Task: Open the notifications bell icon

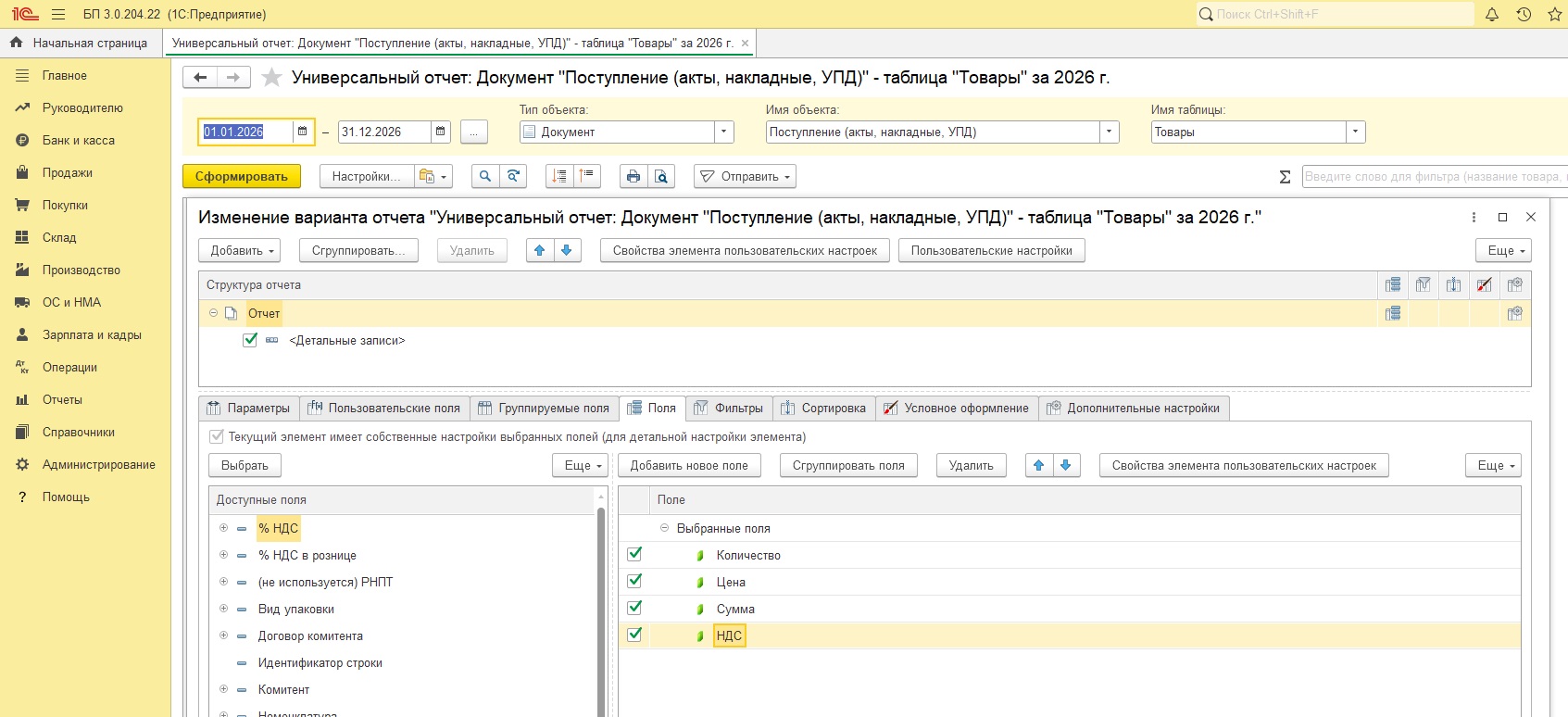Action: point(1492,14)
